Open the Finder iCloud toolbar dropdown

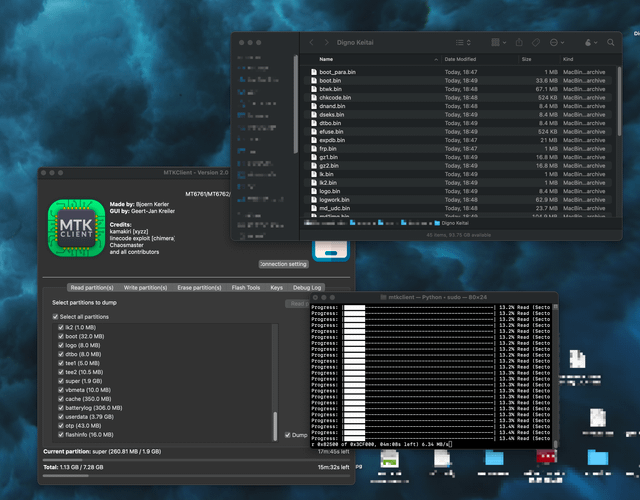(591, 42)
